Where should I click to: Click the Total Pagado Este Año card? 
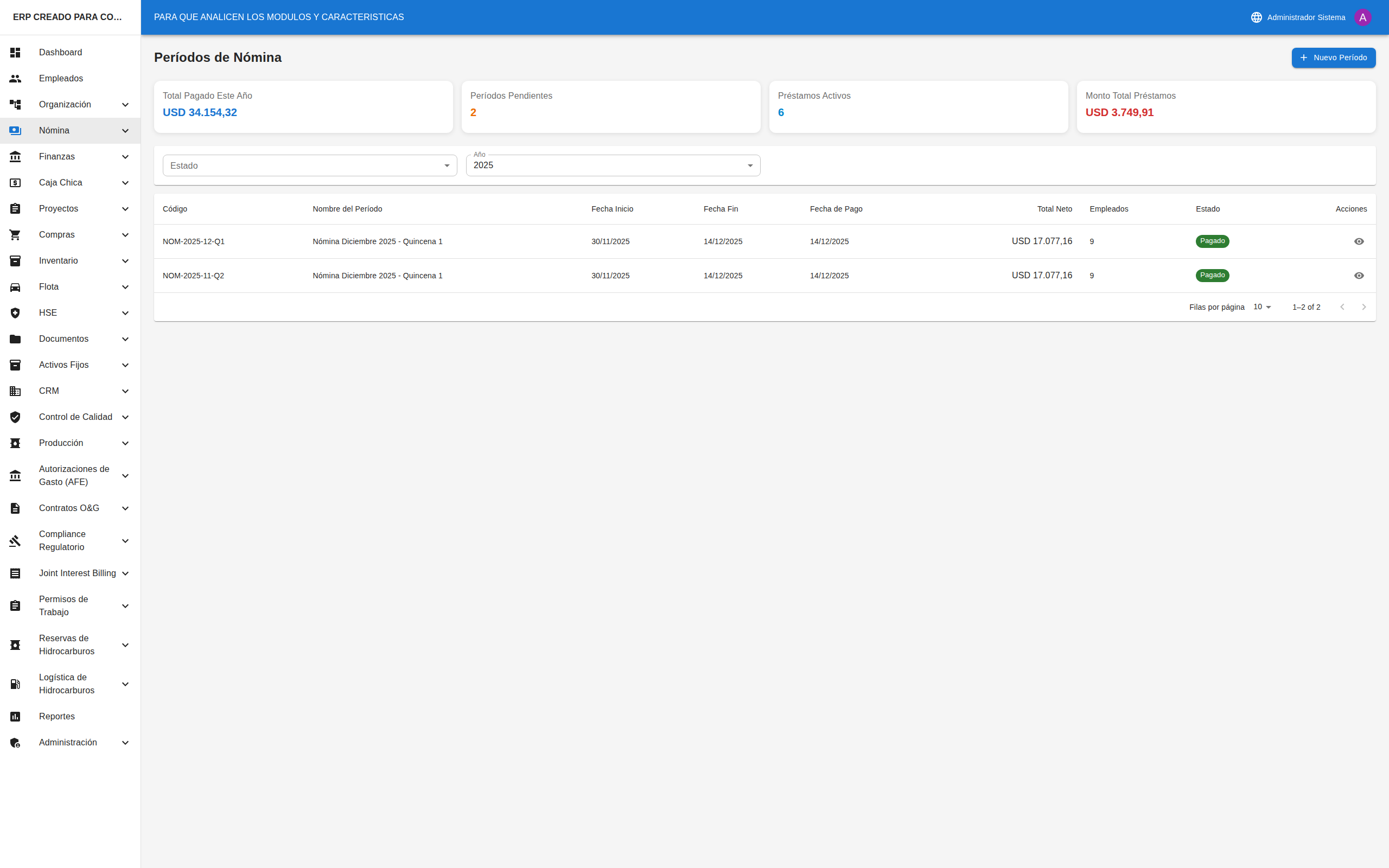[303, 107]
